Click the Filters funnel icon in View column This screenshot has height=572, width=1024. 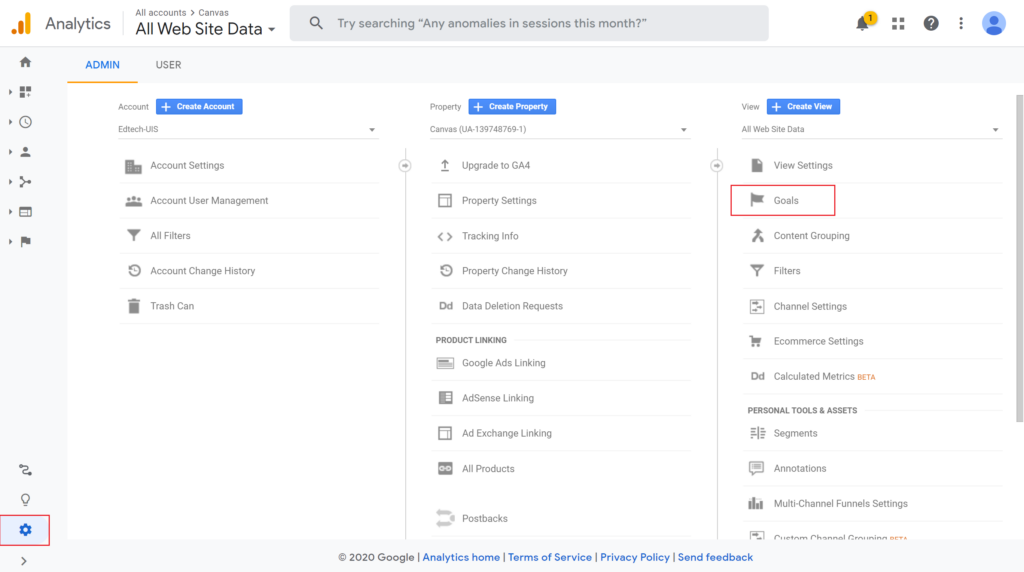tap(757, 270)
